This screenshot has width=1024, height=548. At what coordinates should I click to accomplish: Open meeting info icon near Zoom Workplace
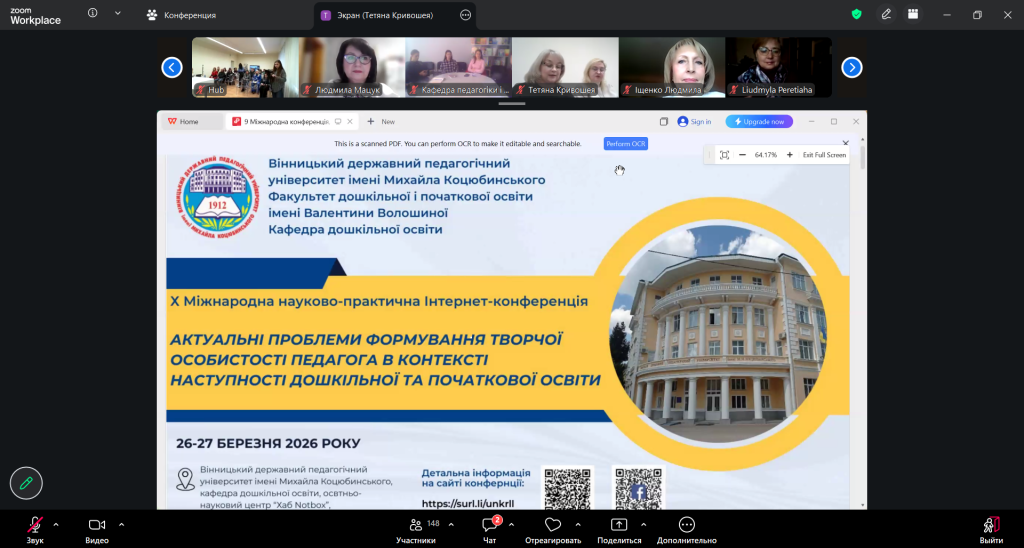point(93,14)
